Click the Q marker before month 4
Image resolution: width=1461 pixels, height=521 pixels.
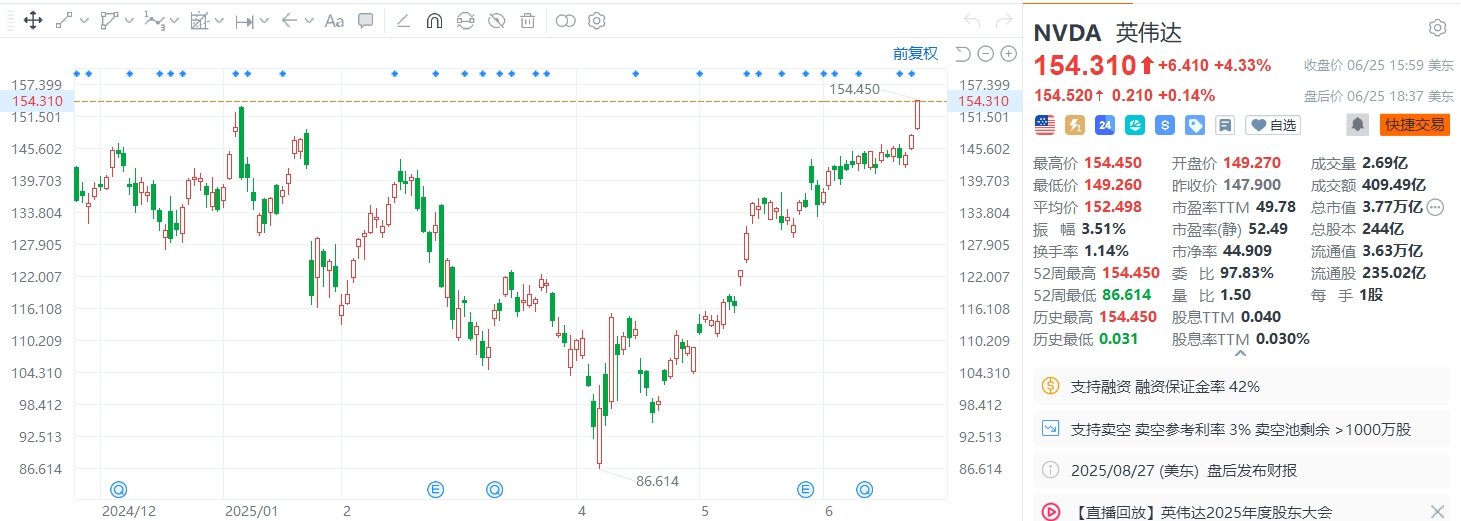coord(494,489)
